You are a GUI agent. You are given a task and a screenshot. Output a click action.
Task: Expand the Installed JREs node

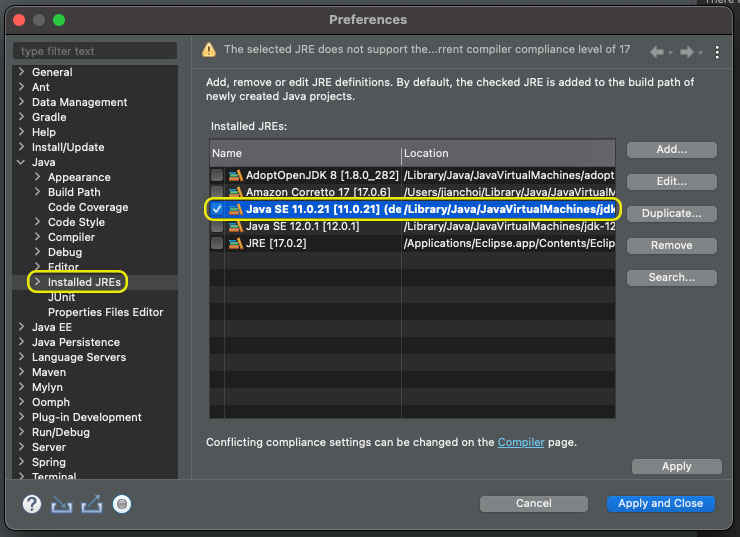37,282
